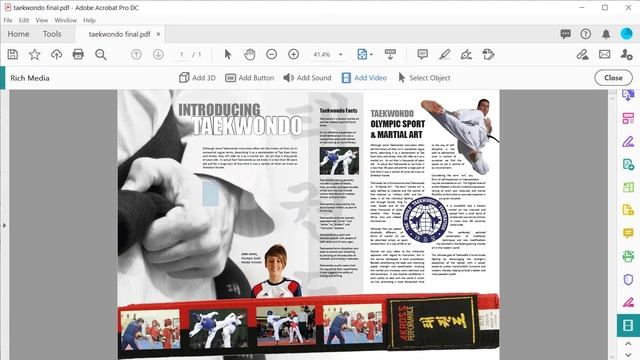Switch to the Home tab
The width and height of the screenshot is (640, 360).
point(18,34)
